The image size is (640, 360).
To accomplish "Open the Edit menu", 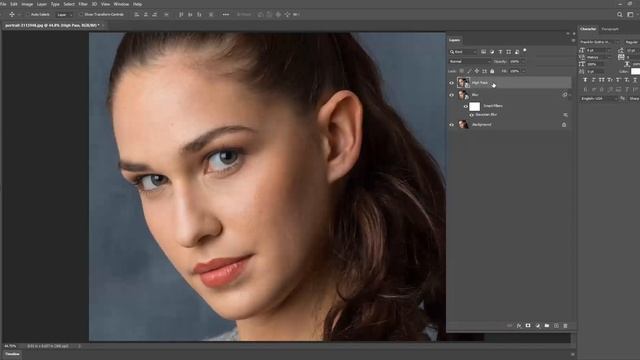I will coord(14,4).
